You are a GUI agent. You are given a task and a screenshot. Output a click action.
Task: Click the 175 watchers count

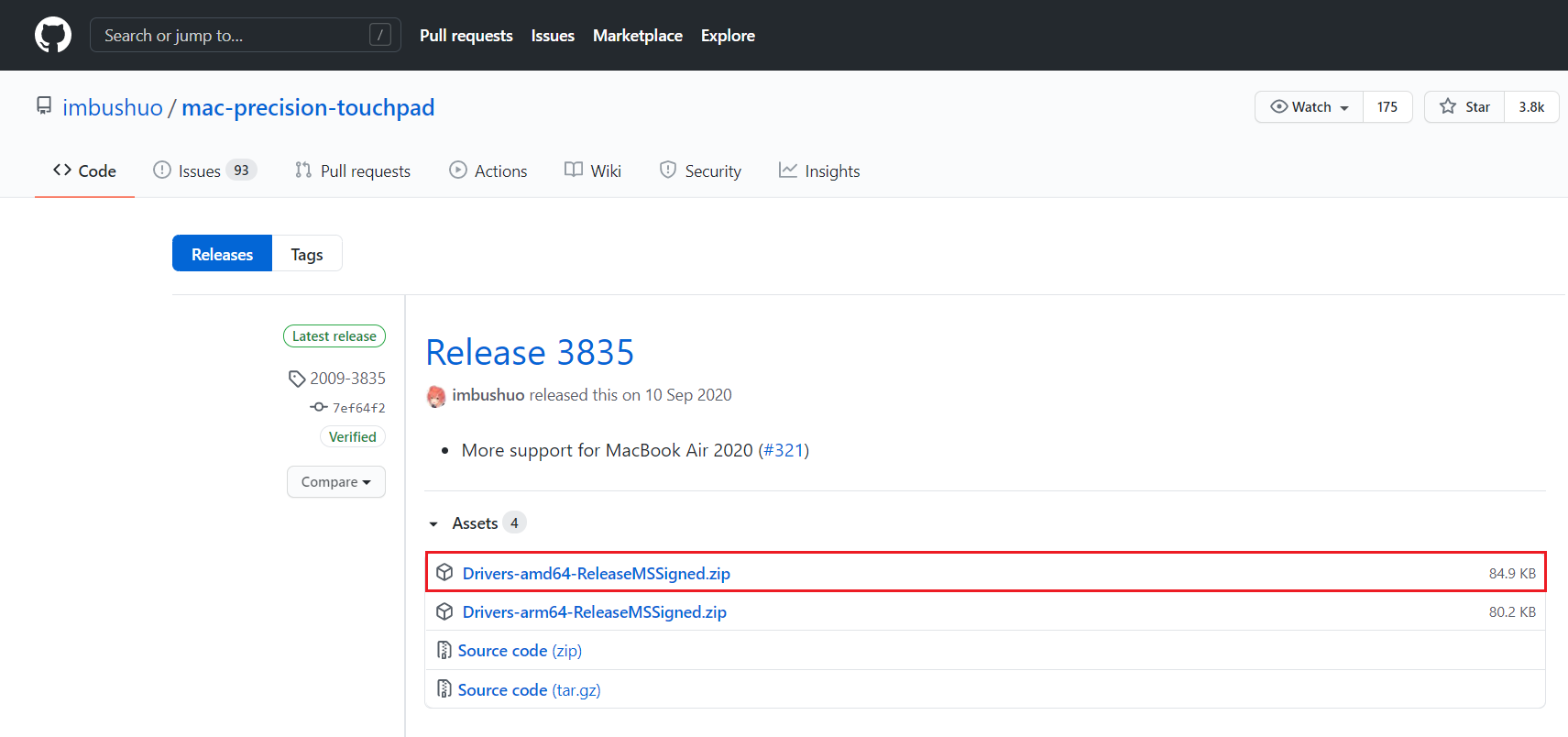click(1387, 106)
